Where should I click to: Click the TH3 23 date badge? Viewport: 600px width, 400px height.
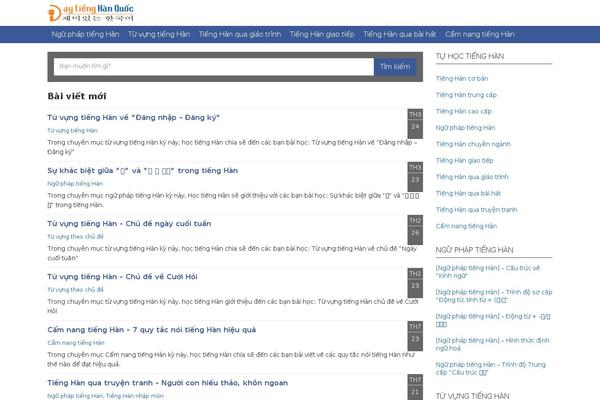pyautogui.click(x=415, y=177)
